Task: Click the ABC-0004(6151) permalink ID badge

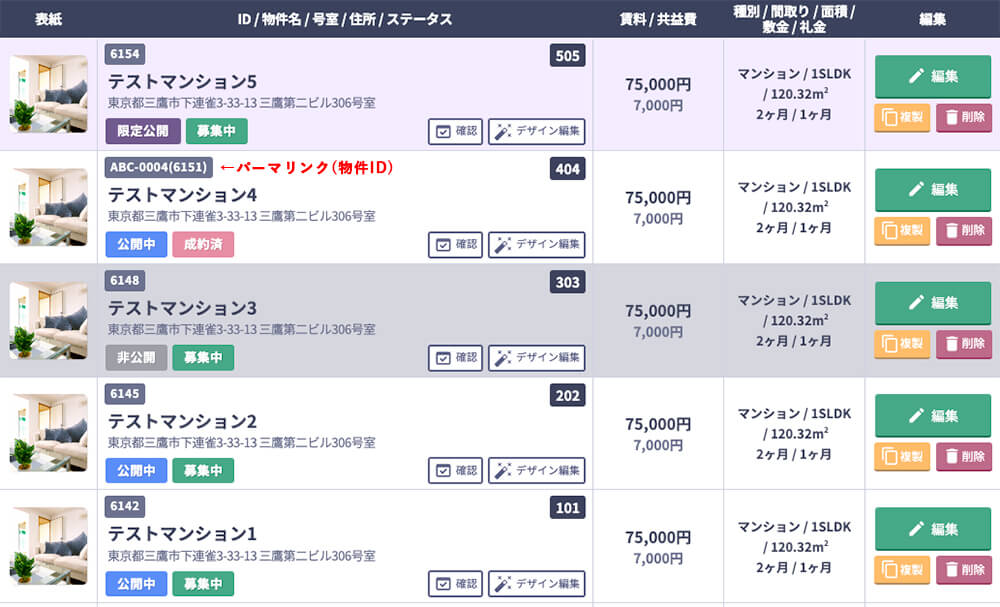Action: click(158, 168)
